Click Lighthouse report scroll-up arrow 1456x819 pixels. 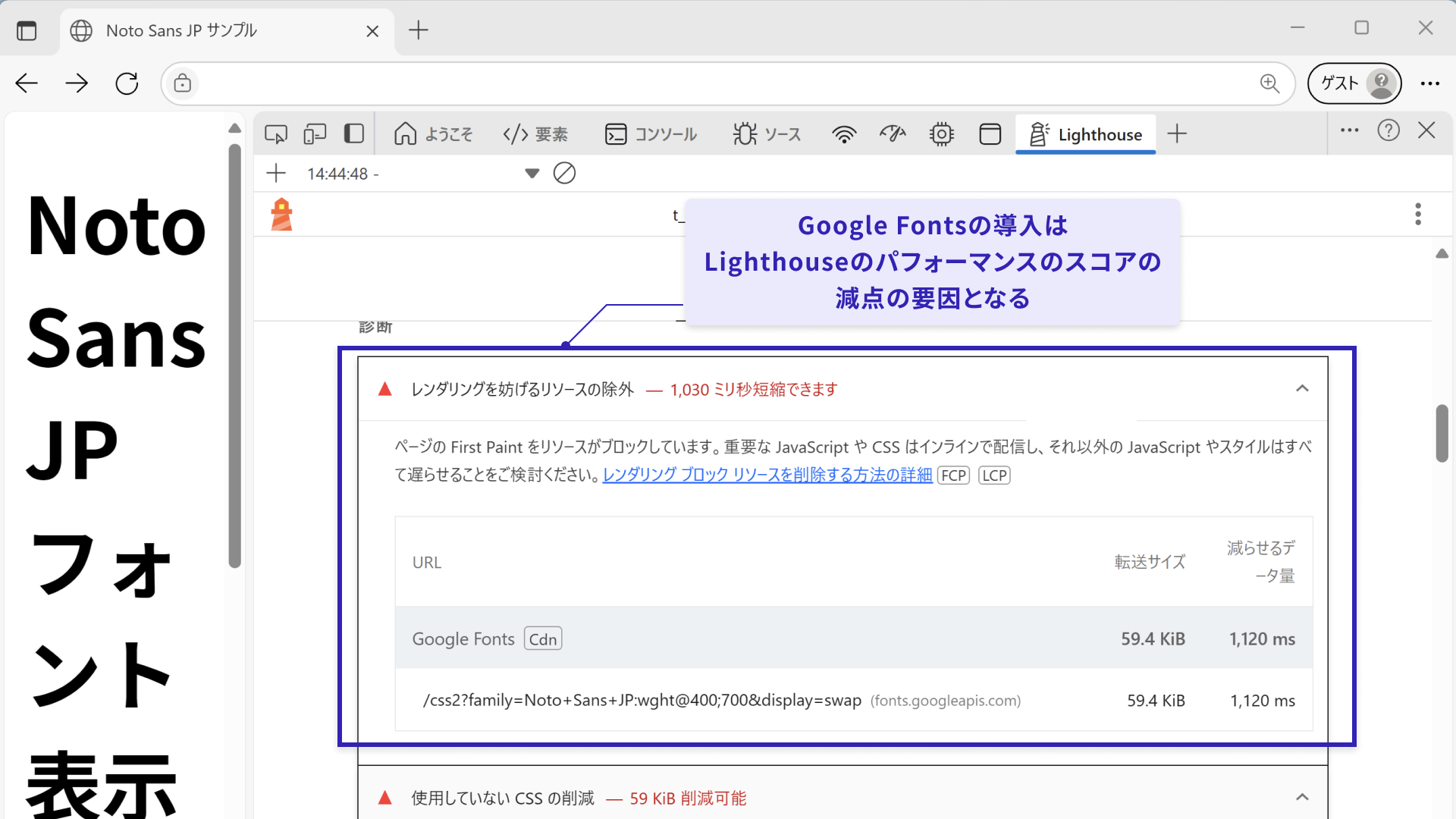click(x=1442, y=253)
